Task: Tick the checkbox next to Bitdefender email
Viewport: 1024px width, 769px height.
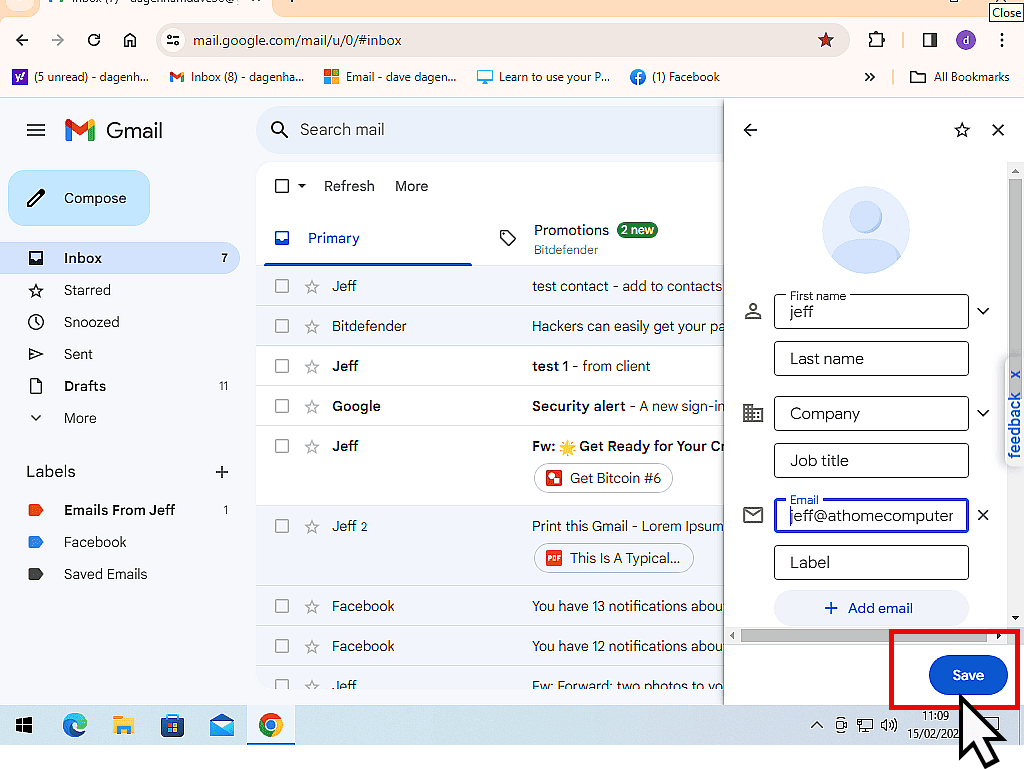Action: pyautogui.click(x=282, y=326)
